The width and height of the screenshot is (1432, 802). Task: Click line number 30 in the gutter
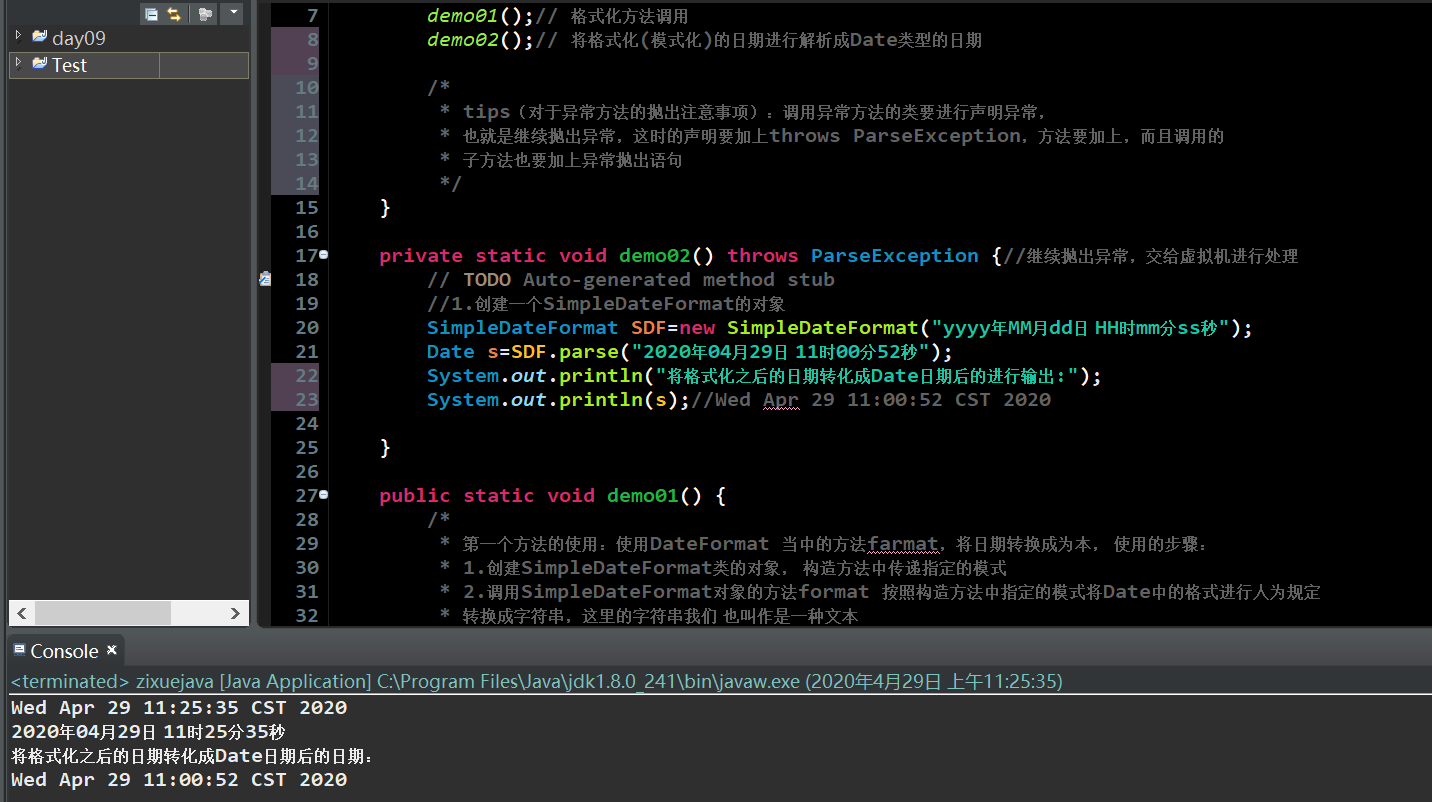click(306, 568)
